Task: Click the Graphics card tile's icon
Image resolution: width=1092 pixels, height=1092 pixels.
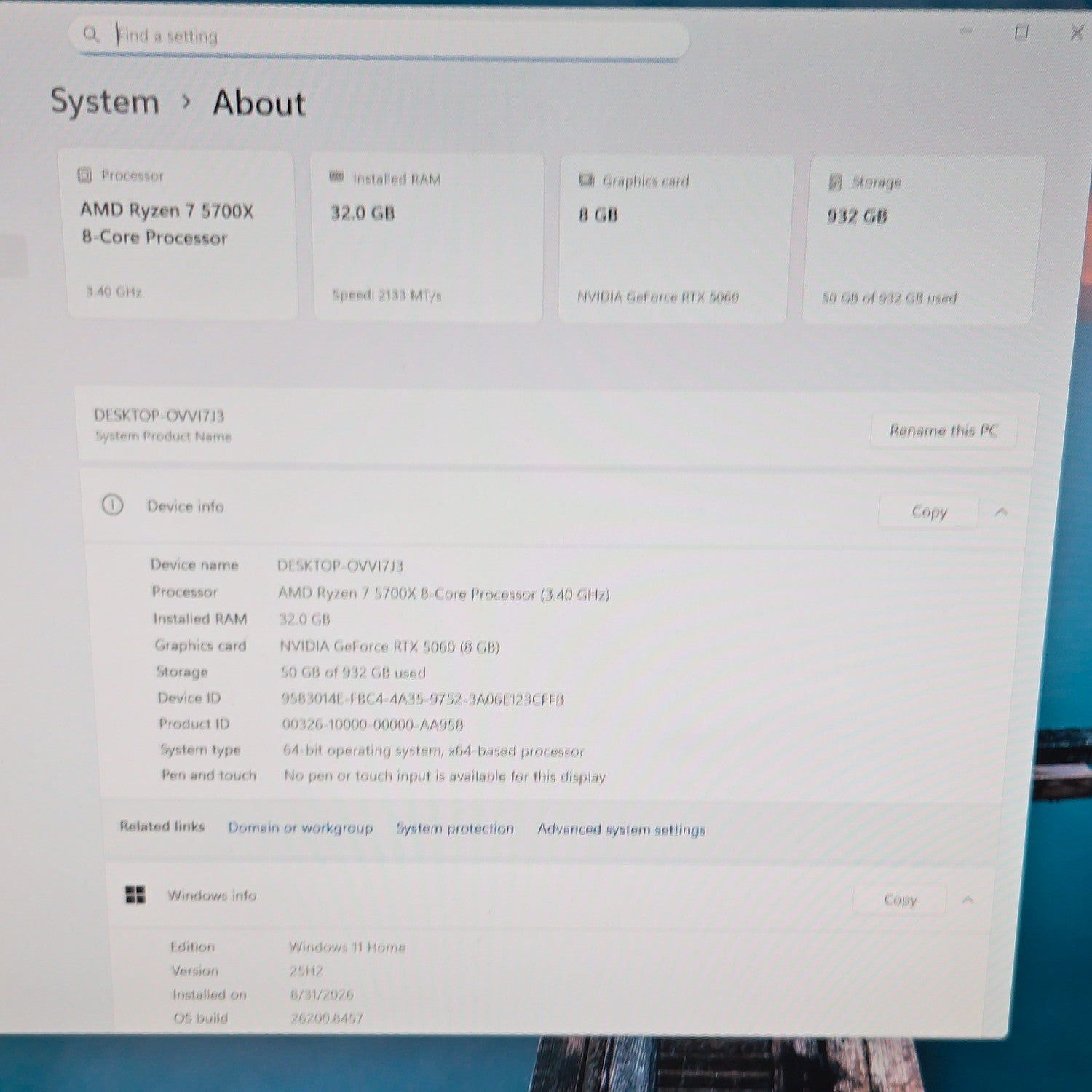Action: coord(586,180)
